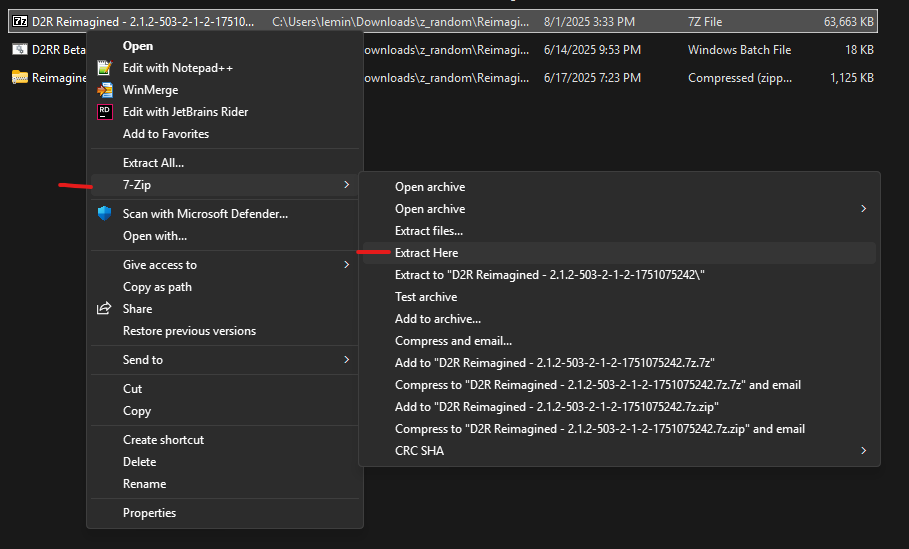The image size is (909, 549).
Task: Click the 6/17/2025 7:23 PM date cell
Action: pos(592,78)
